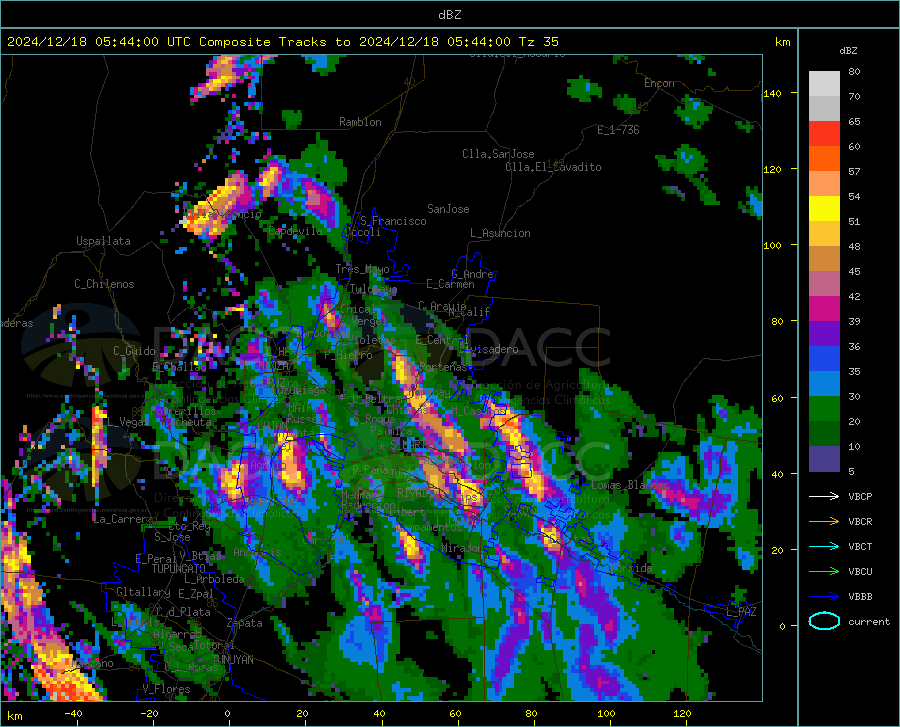Screen dimensions: 900x727
Task: Click the 'SanJose' map label
Action: 448,209
